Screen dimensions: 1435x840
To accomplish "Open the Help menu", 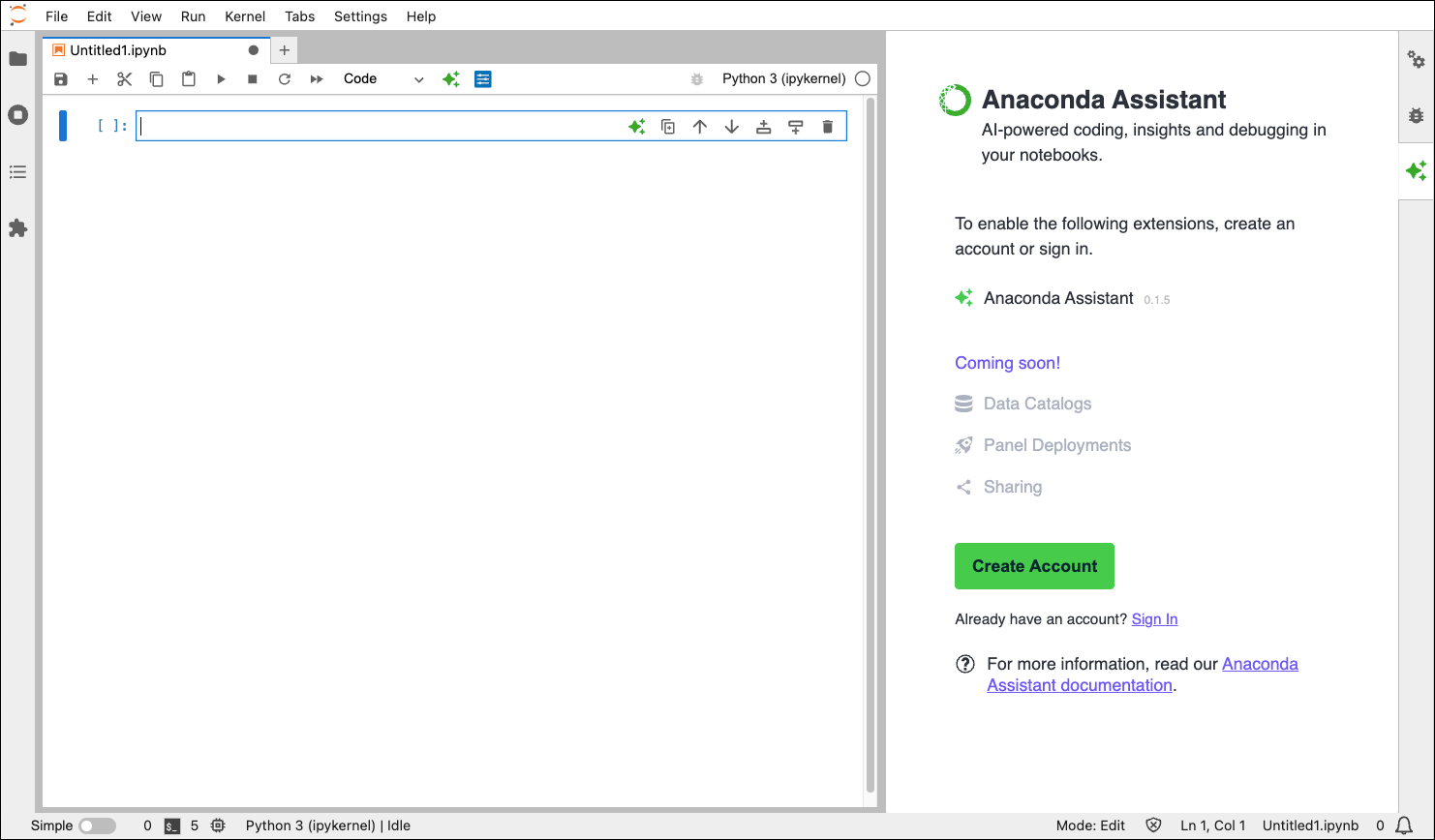I will coord(421,16).
